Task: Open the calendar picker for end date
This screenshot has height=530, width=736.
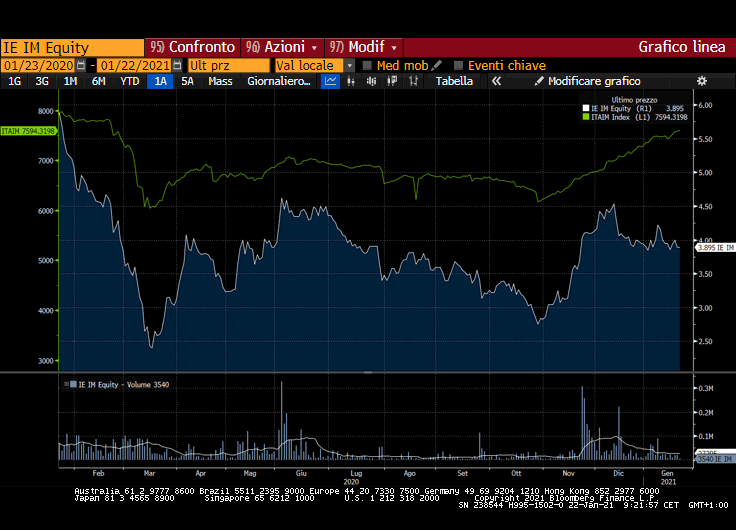Action: pos(177,65)
